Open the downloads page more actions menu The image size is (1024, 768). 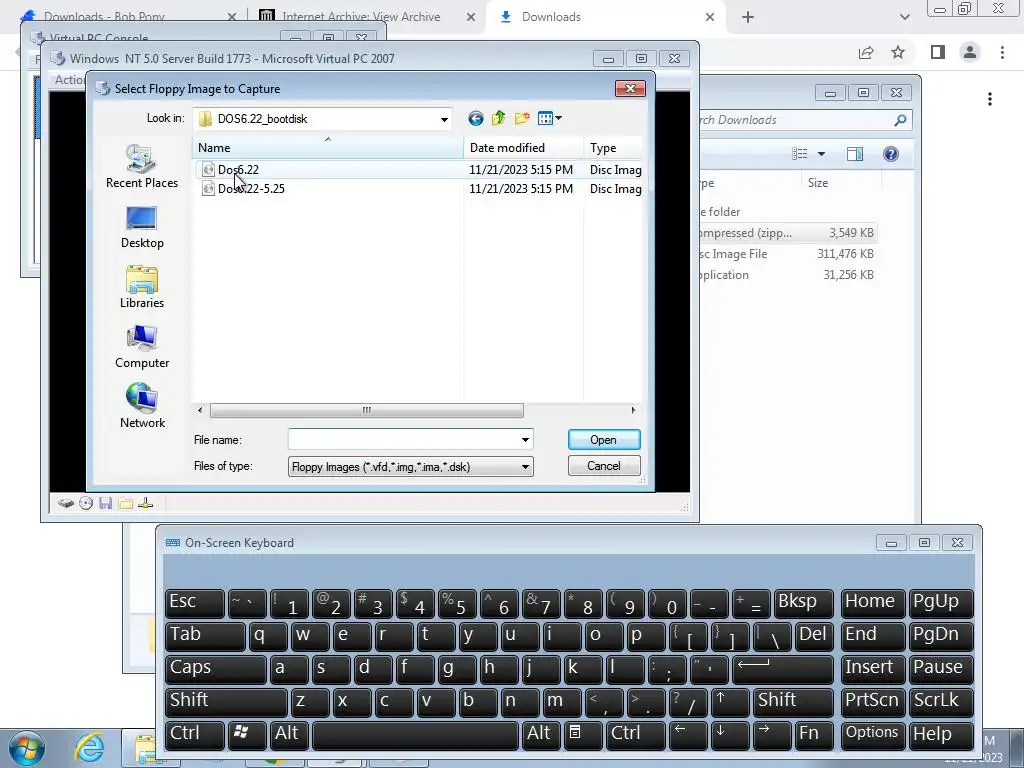coord(990,99)
